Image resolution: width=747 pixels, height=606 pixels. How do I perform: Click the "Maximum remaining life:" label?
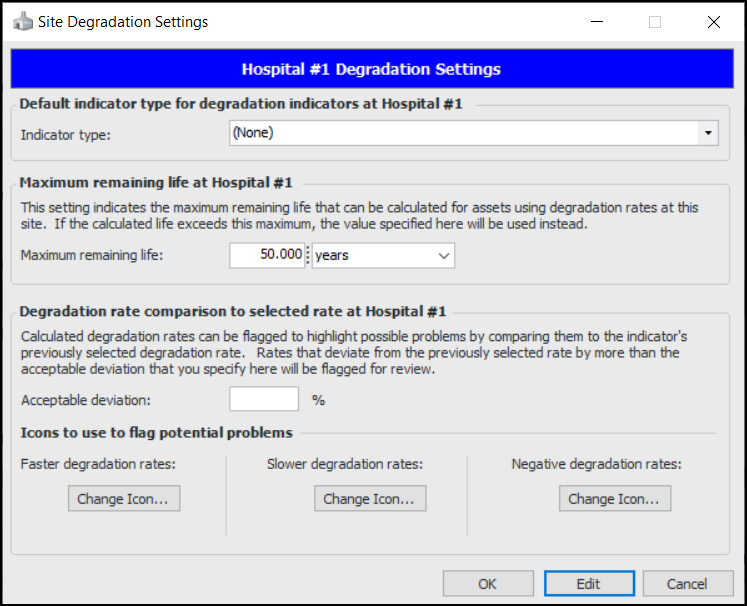pos(91,255)
